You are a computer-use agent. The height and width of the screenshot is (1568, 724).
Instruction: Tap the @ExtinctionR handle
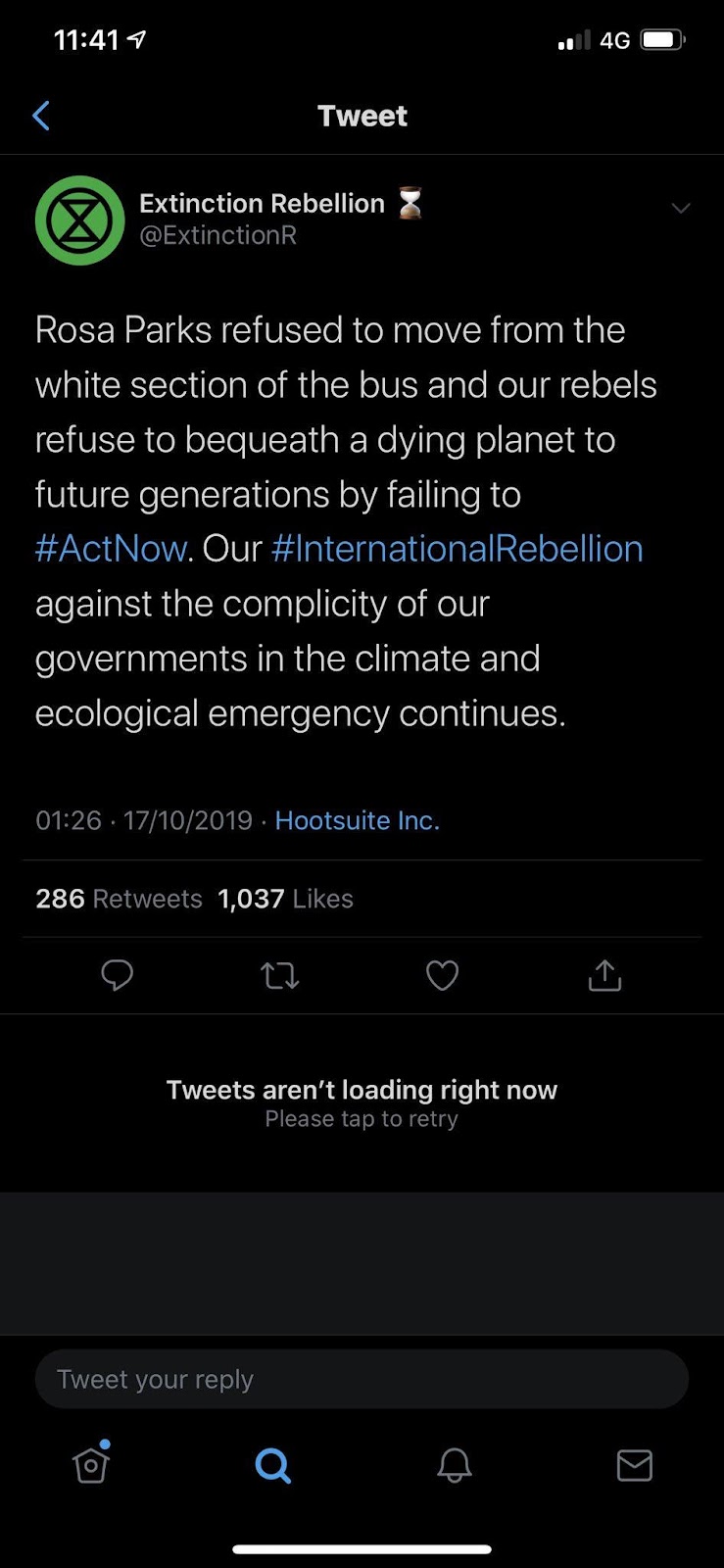point(217,235)
